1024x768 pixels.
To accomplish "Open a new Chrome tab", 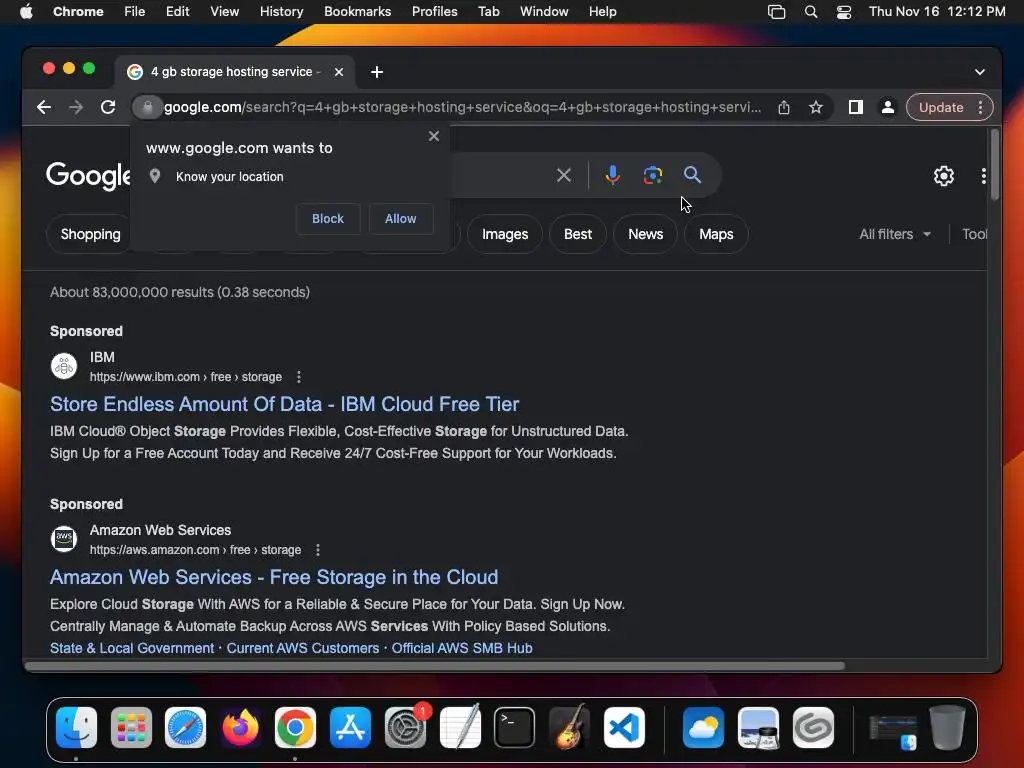I will (377, 72).
